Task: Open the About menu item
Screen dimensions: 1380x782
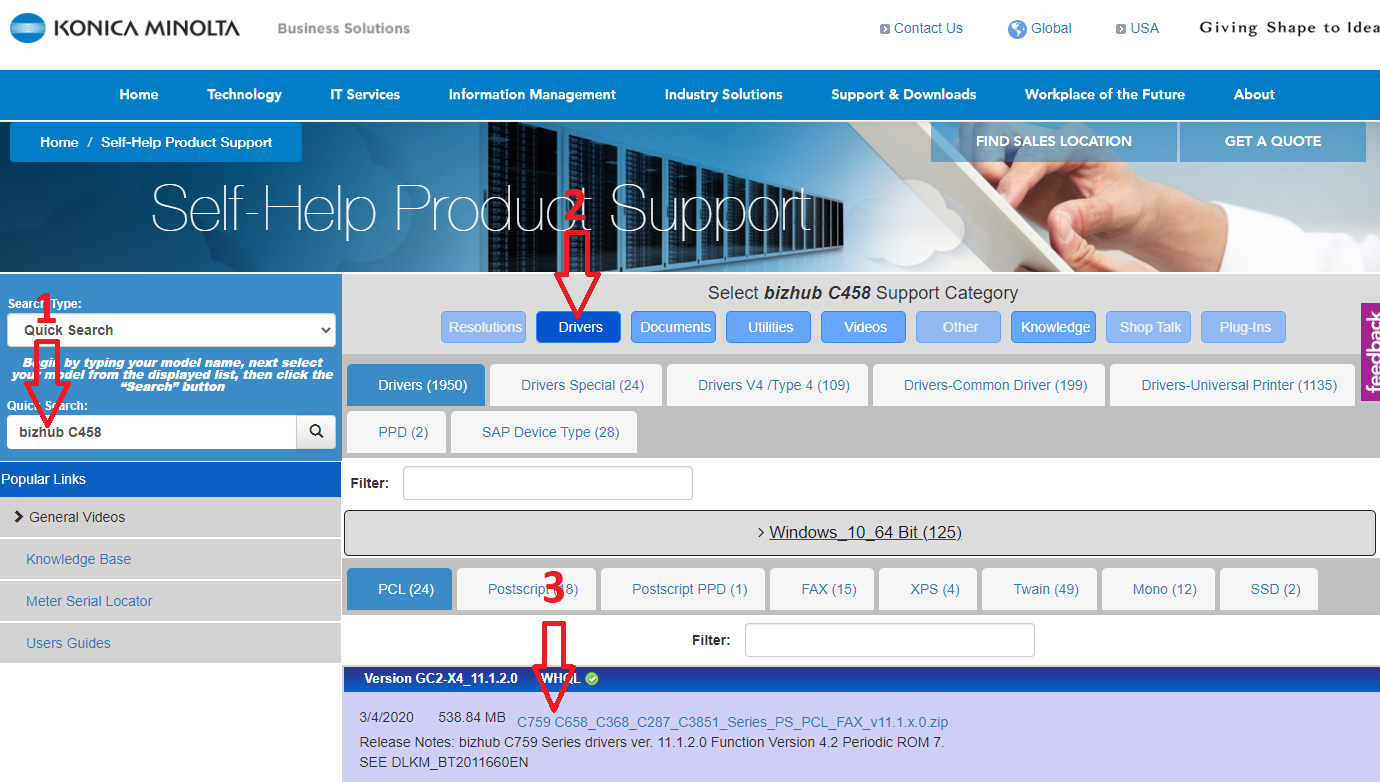Action: pyautogui.click(x=1254, y=94)
